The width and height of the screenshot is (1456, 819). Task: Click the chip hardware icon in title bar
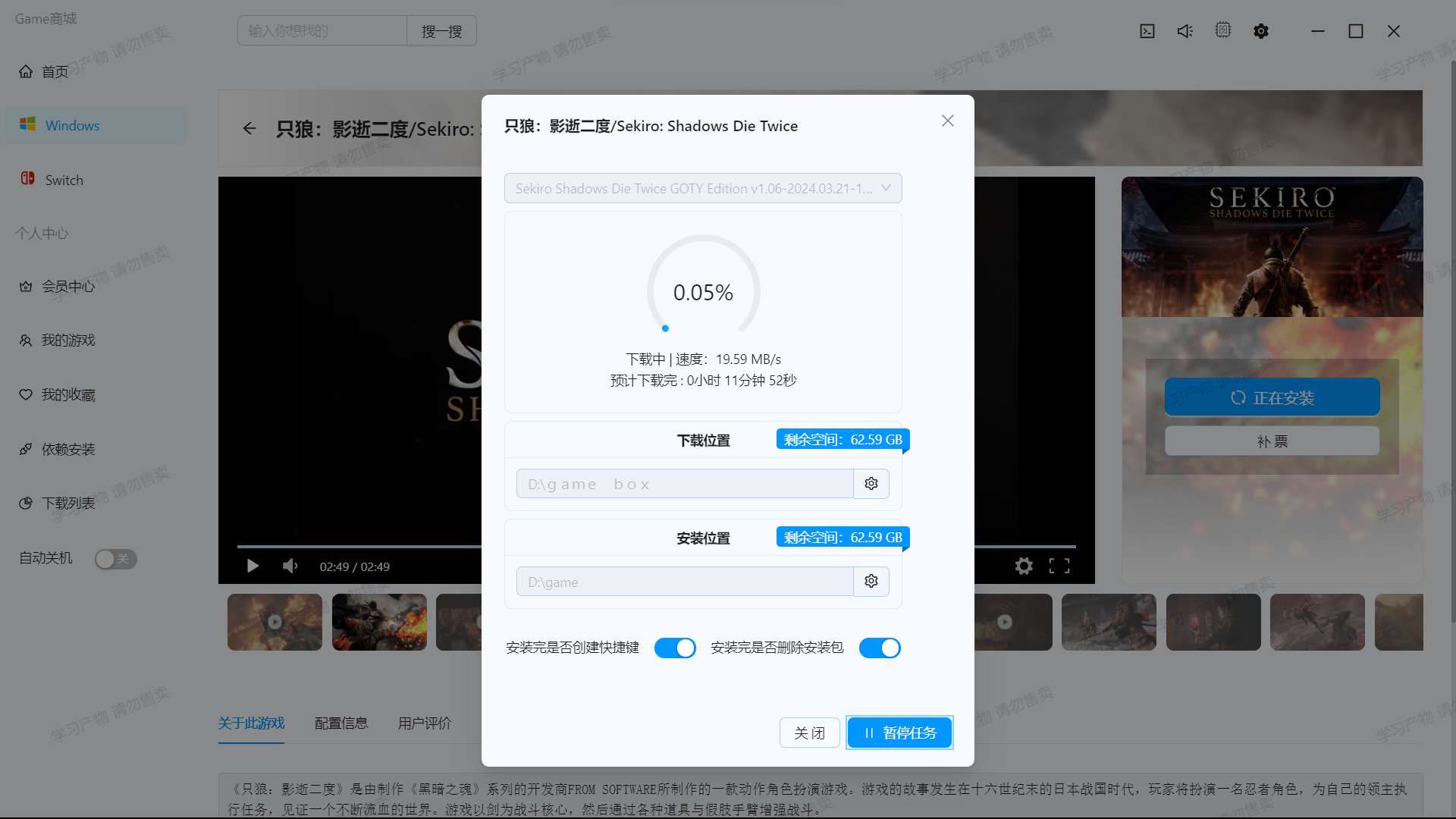1223,30
